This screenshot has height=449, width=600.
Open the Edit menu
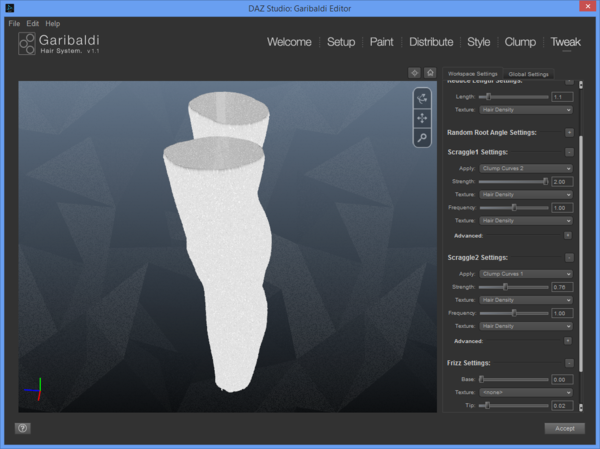tap(33, 24)
